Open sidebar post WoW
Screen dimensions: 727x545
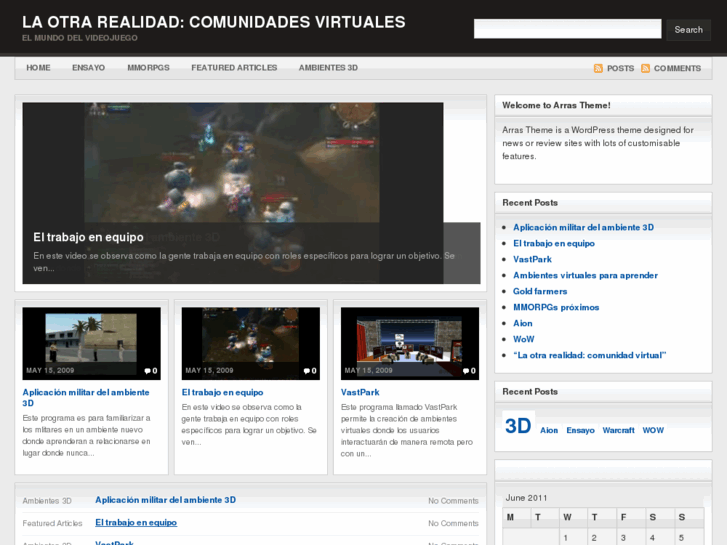coord(523,339)
